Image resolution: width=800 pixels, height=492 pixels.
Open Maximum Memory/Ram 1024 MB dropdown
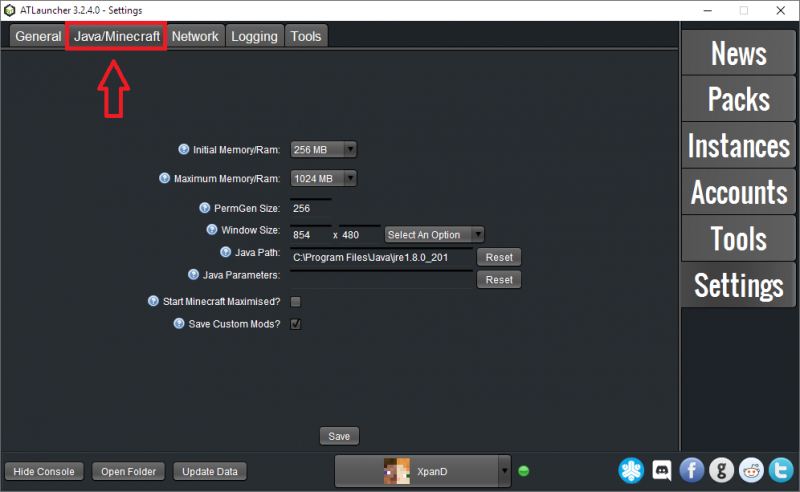coord(323,179)
